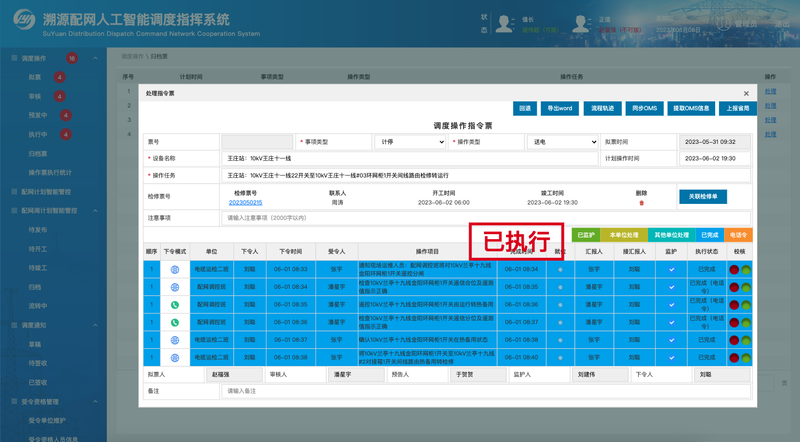Click the green 校核 circle in 08:38 row
This screenshot has width=800, height=442.
tap(746, 358)
